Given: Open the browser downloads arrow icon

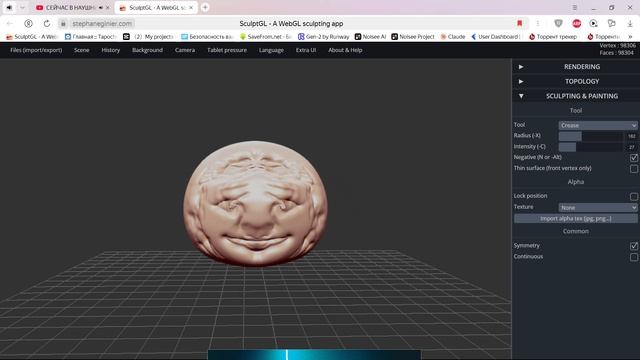Looking at the screenshot, I should pos(630,24).
